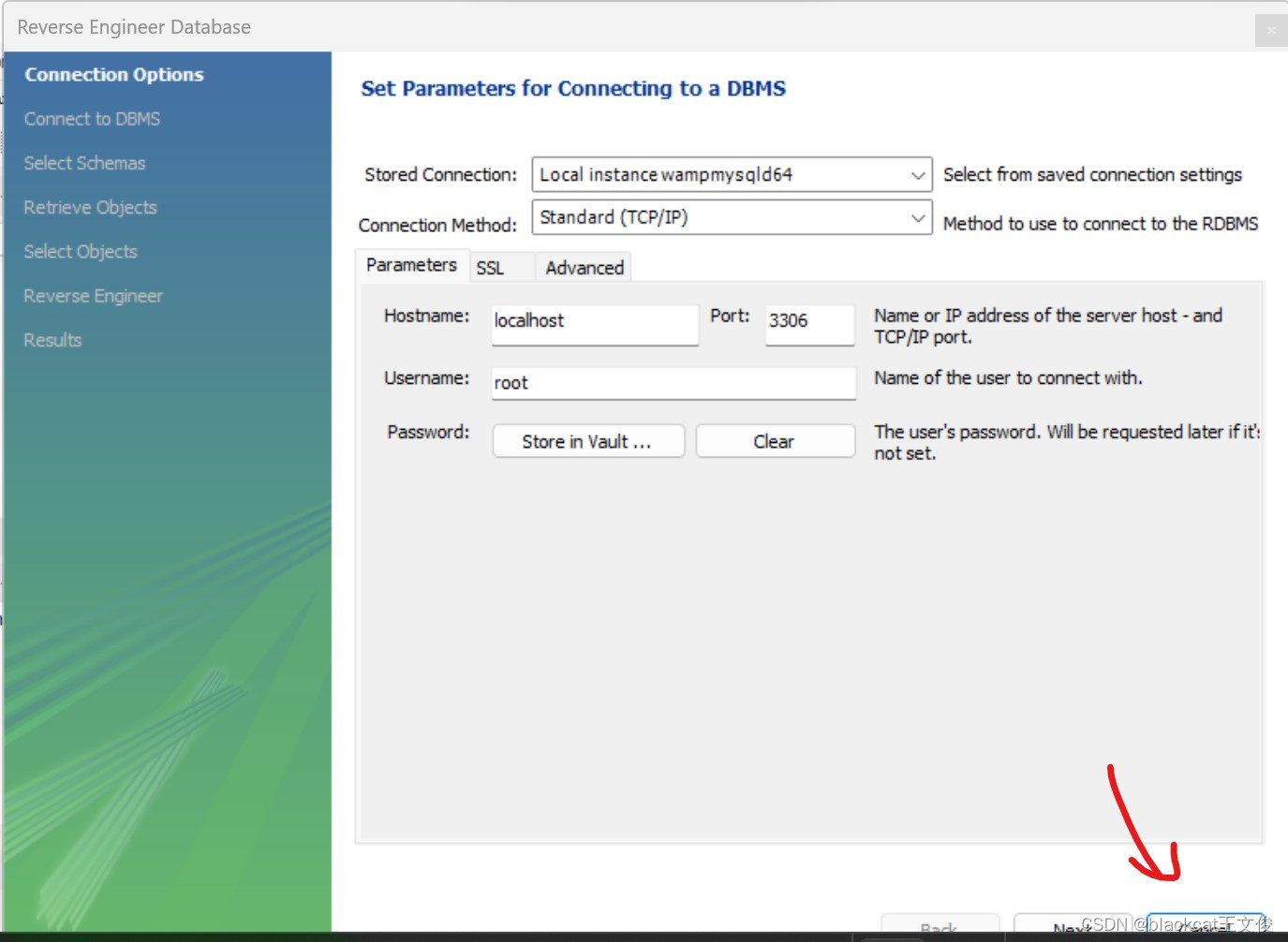
Task: Open the Stored Connection dropdown
Action: pos(732,174)
